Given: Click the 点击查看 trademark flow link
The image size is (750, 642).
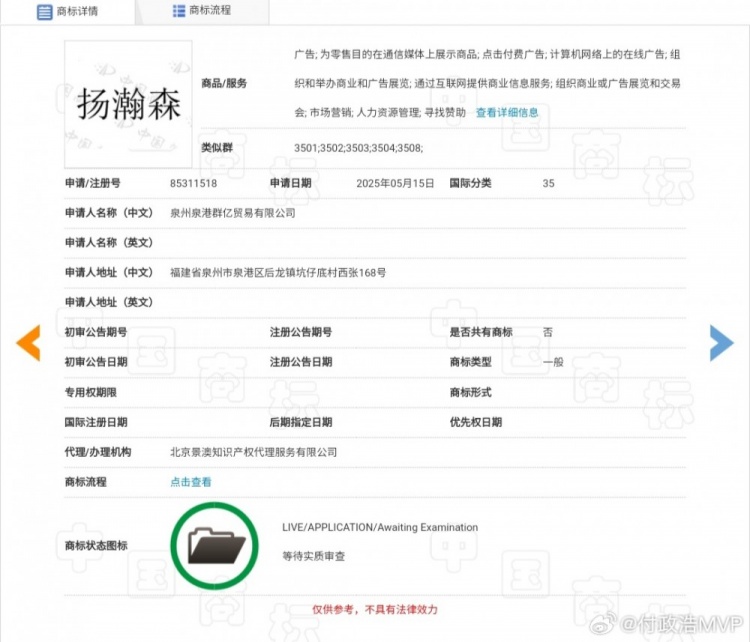Looking at the screenshot, I should pyautogui.click(x=191, y=482).
